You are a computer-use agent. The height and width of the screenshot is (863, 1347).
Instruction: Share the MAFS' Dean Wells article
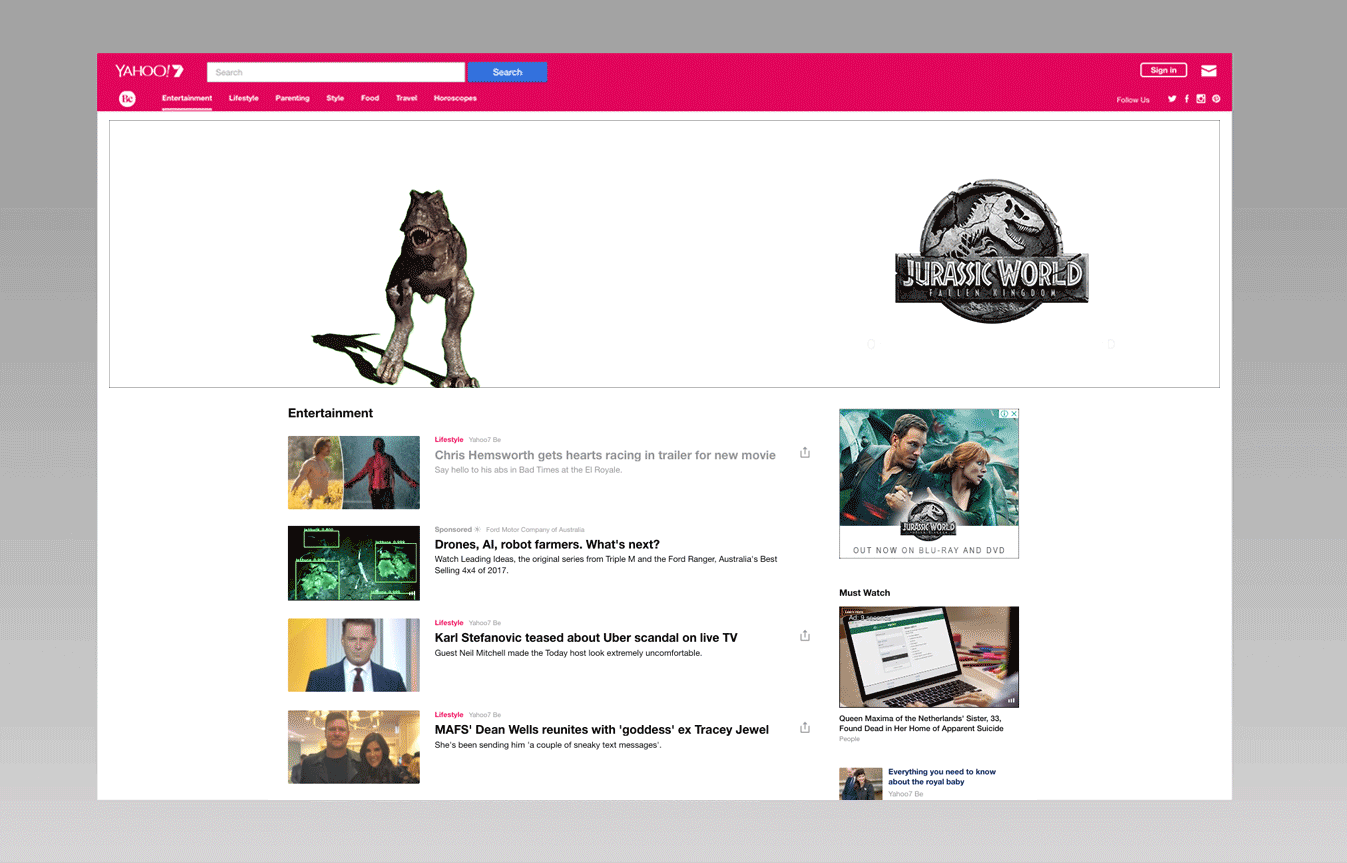[x=805, y=727]
